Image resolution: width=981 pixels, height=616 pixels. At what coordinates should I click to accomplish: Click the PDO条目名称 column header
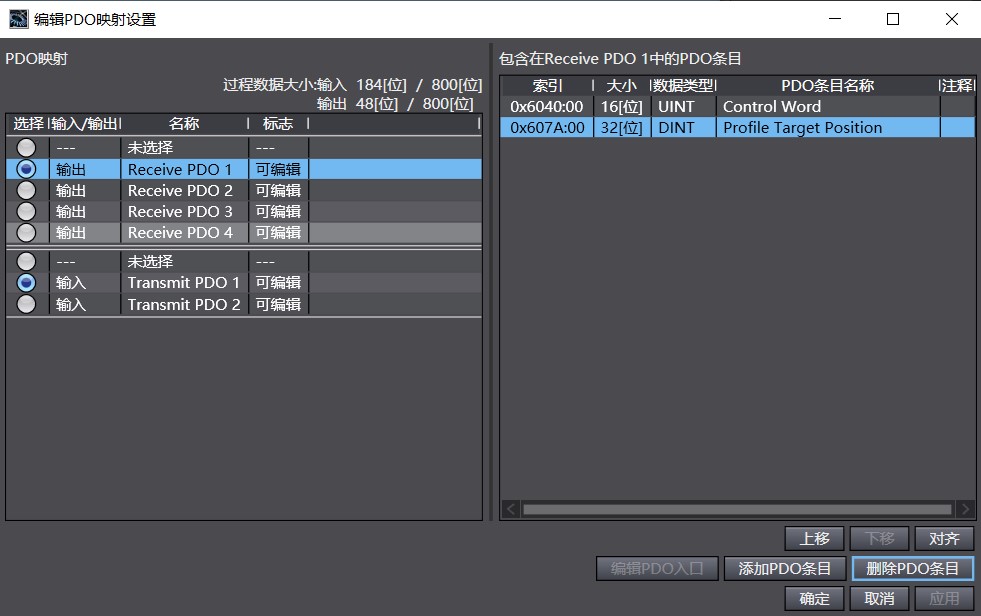point(828,85)
